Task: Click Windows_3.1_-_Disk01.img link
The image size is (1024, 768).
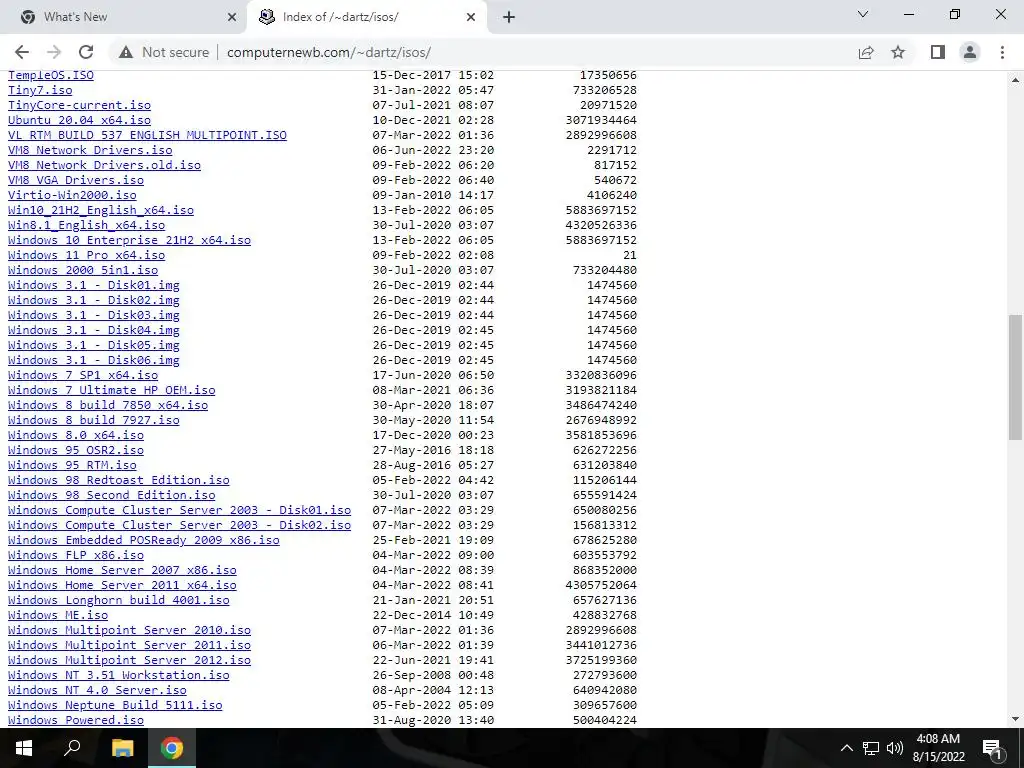Action: tap(93, 285)
